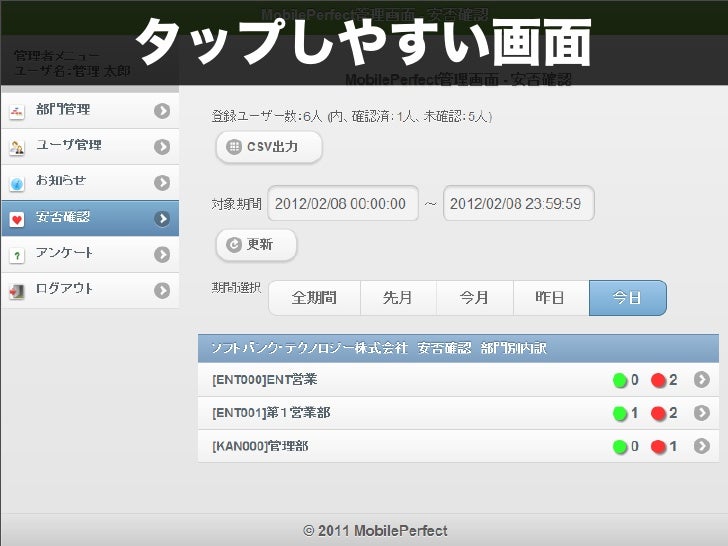Click arrow chevron on 安否確認 row
This screenshot has height=546, width=728.
tap(162, 218)
